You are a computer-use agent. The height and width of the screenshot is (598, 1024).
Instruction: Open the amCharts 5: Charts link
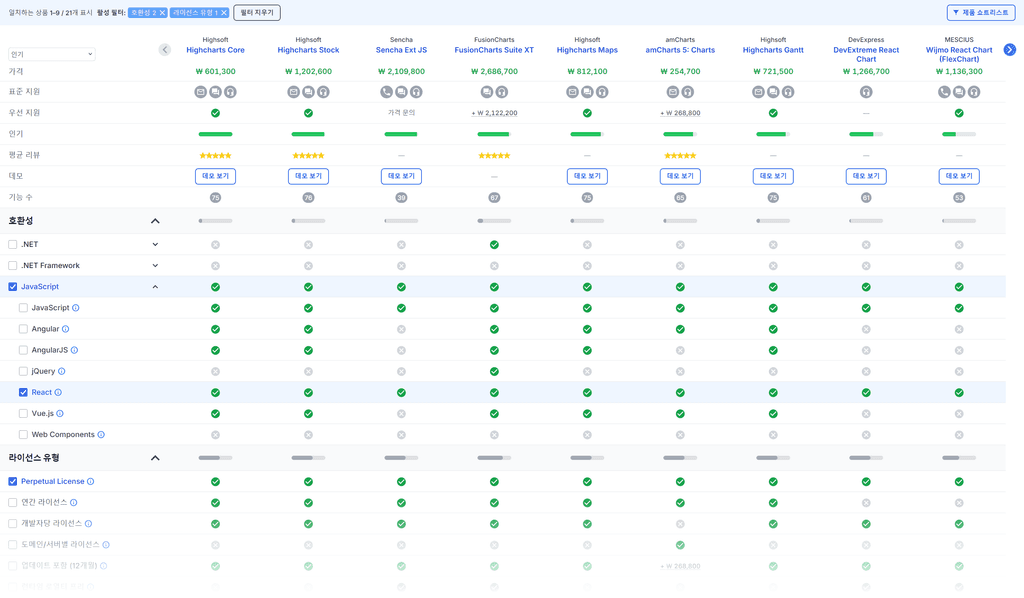(x=680, y=50)
